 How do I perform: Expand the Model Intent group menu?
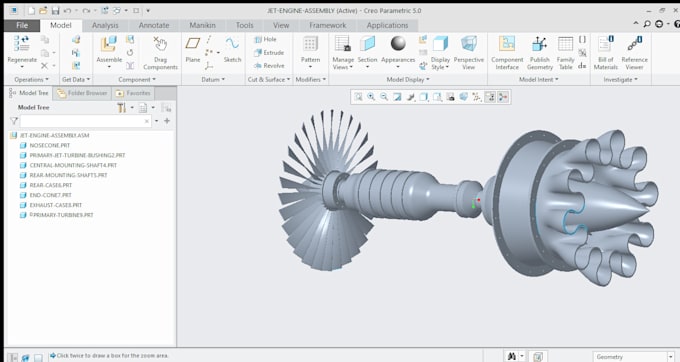(x=539, y=80)
